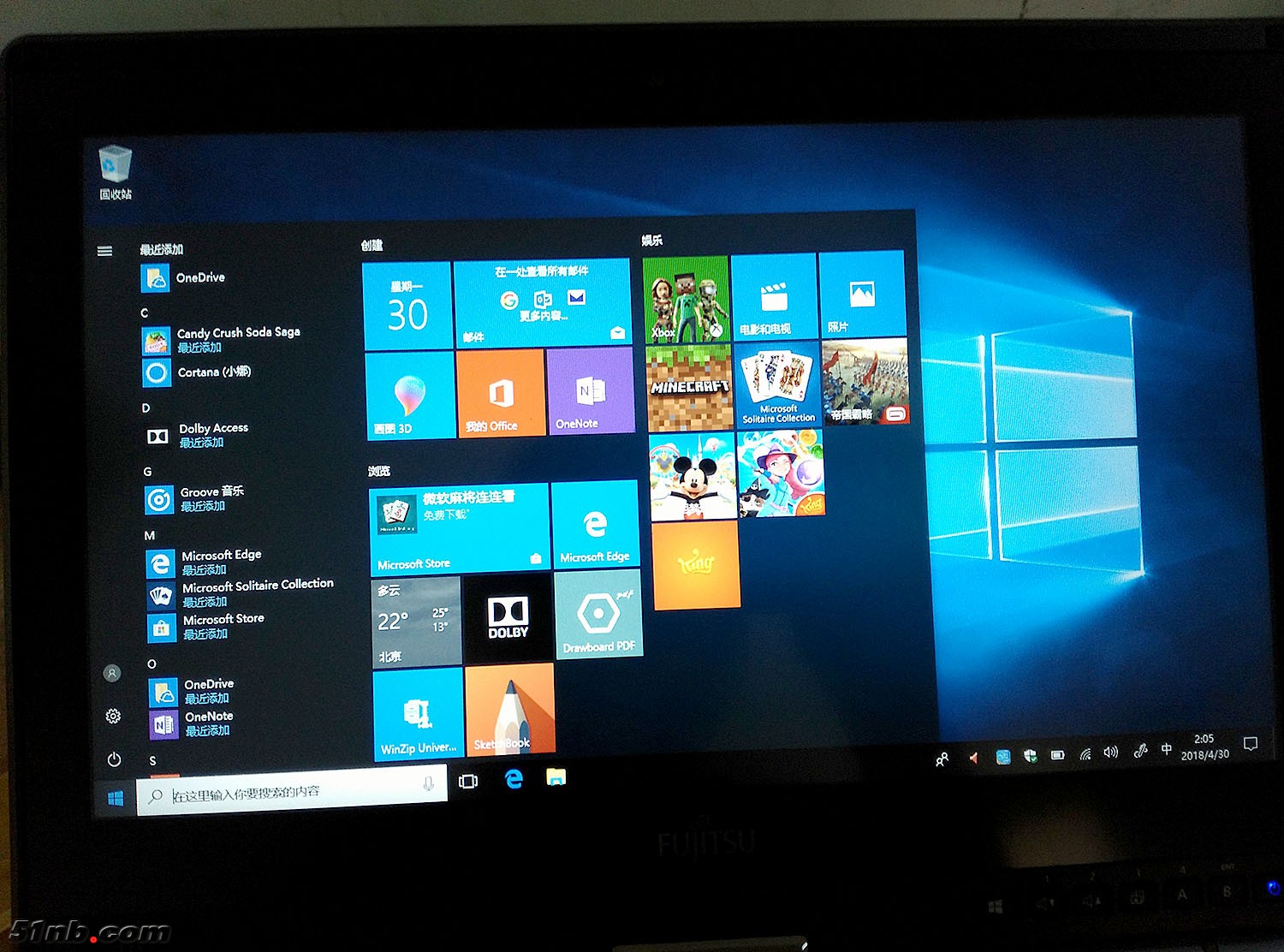This screenshot has width=1284, height=952.
Task: Launch the Microsoft Edge tile
Action: [x=595, y=525]
